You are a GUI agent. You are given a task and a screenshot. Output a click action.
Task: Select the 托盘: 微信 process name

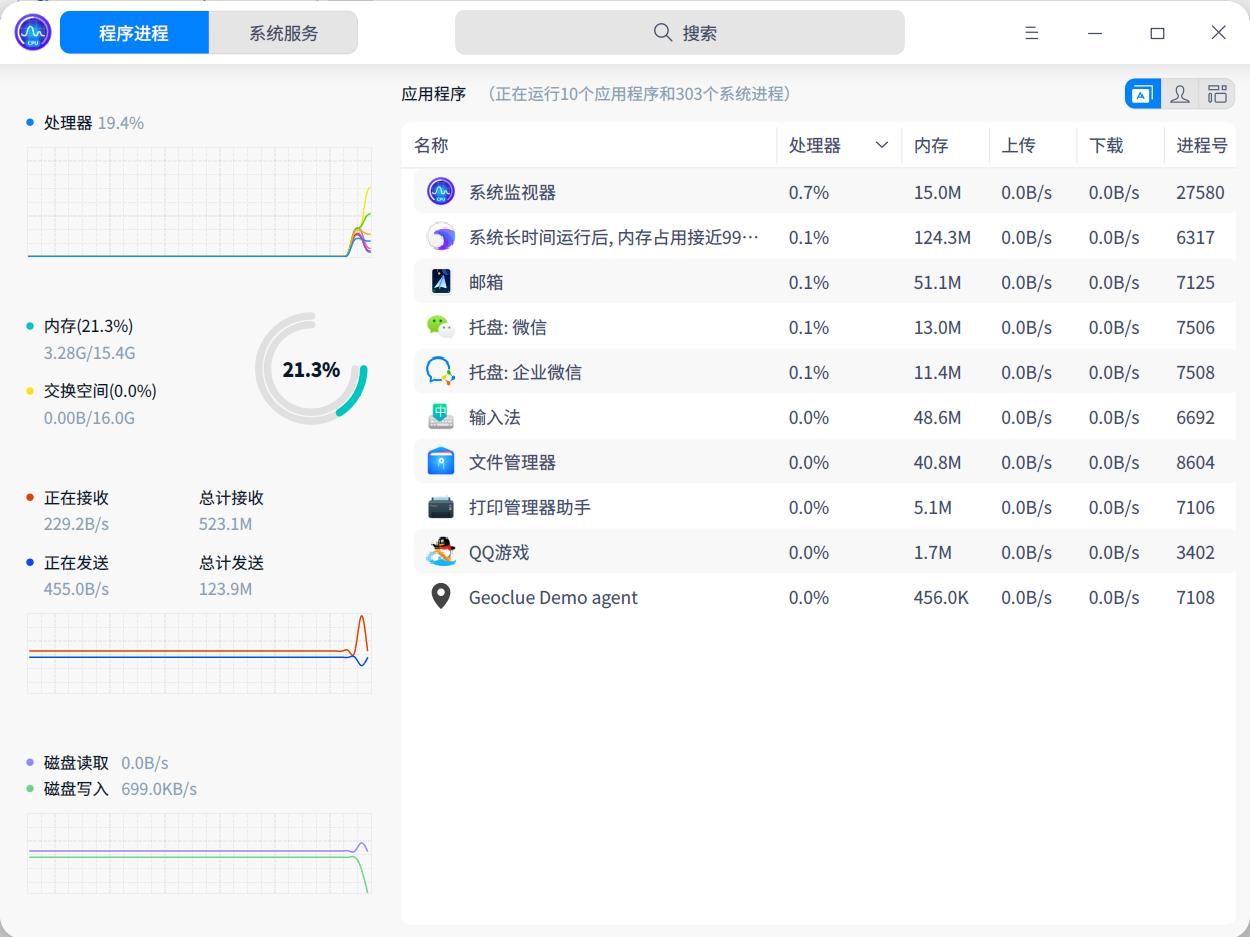tap(508, 328)
